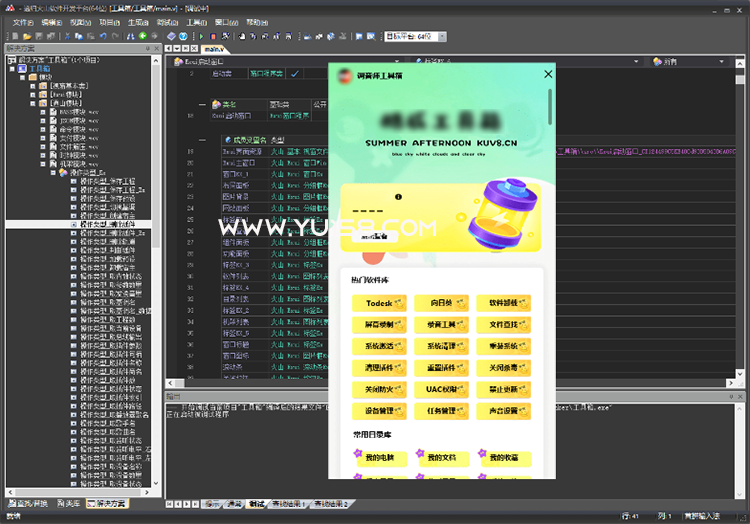Select the 解决方案 tab at bottom left
The width and height of the screenshot is (750, 524).
[106, 503]
